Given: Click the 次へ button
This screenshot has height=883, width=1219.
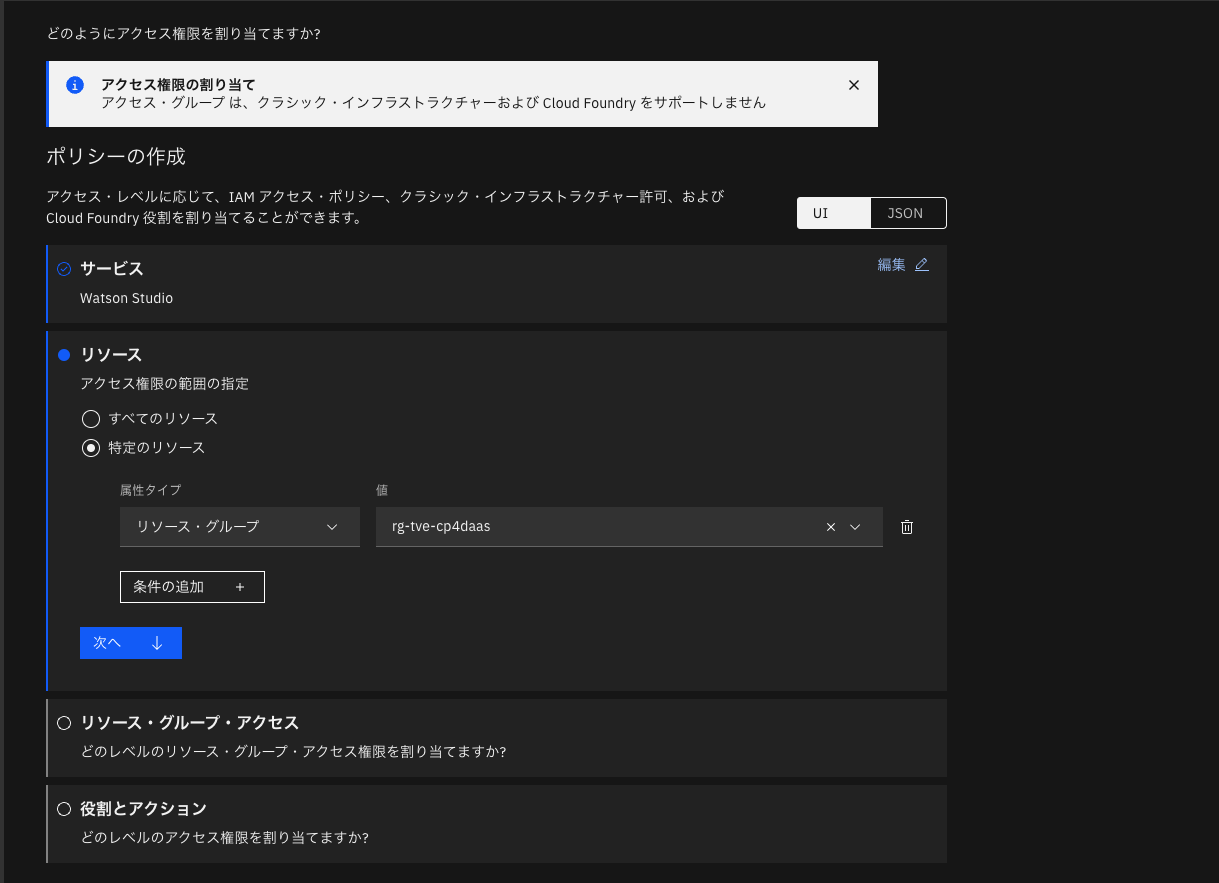Looking at the screenshot, I should (131, 643).
